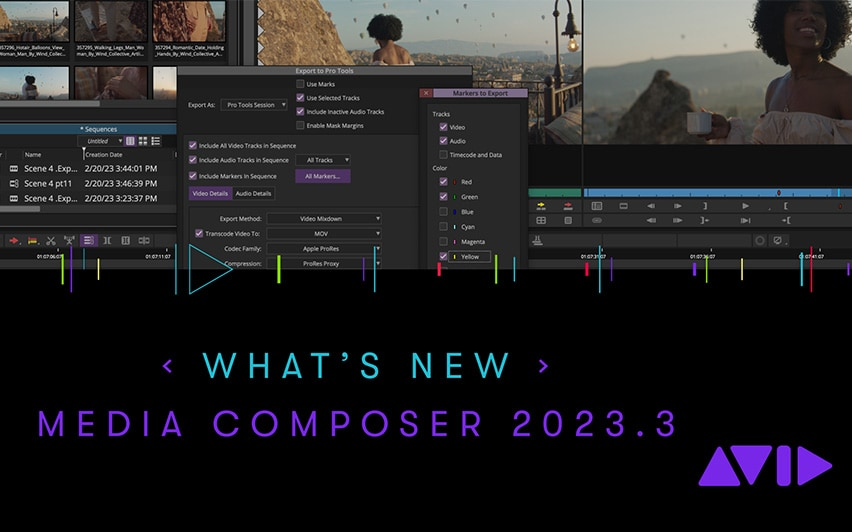Image resolution: width=852 pixels, height=532 pixels.
Task: Toggle Include Inactive Audio Tracks
Action: pos(300,111)
